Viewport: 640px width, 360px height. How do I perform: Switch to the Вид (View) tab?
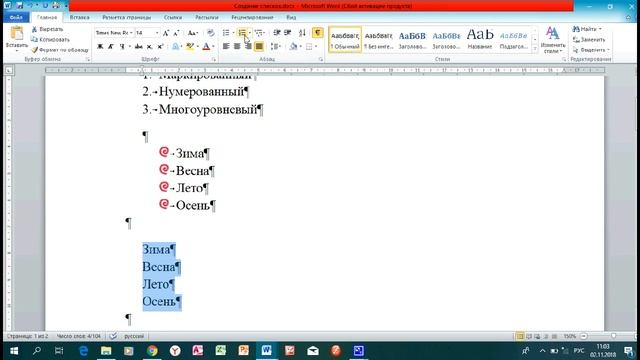click(291, 18)
